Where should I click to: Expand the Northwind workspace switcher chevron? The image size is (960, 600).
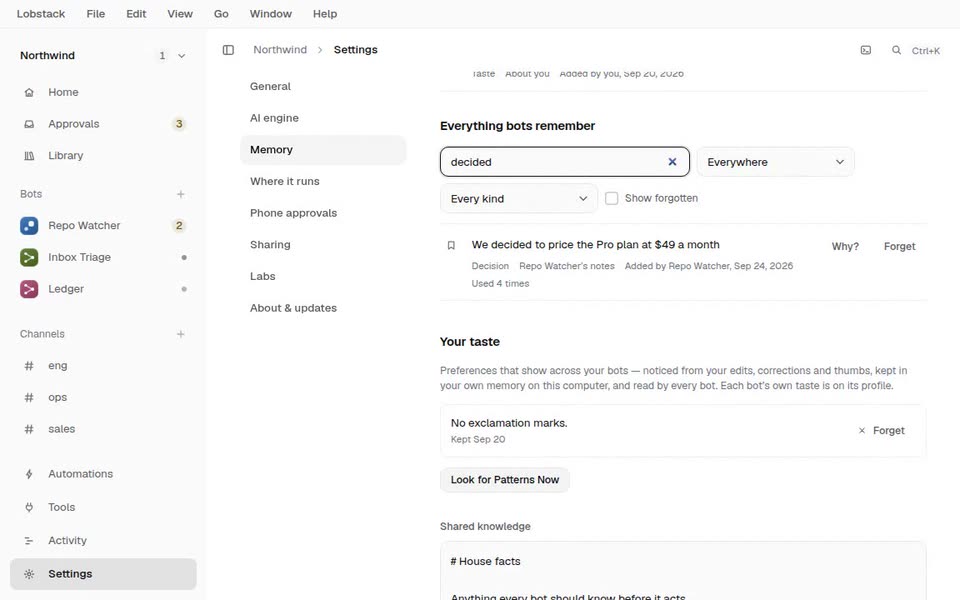tap(181, 56)
